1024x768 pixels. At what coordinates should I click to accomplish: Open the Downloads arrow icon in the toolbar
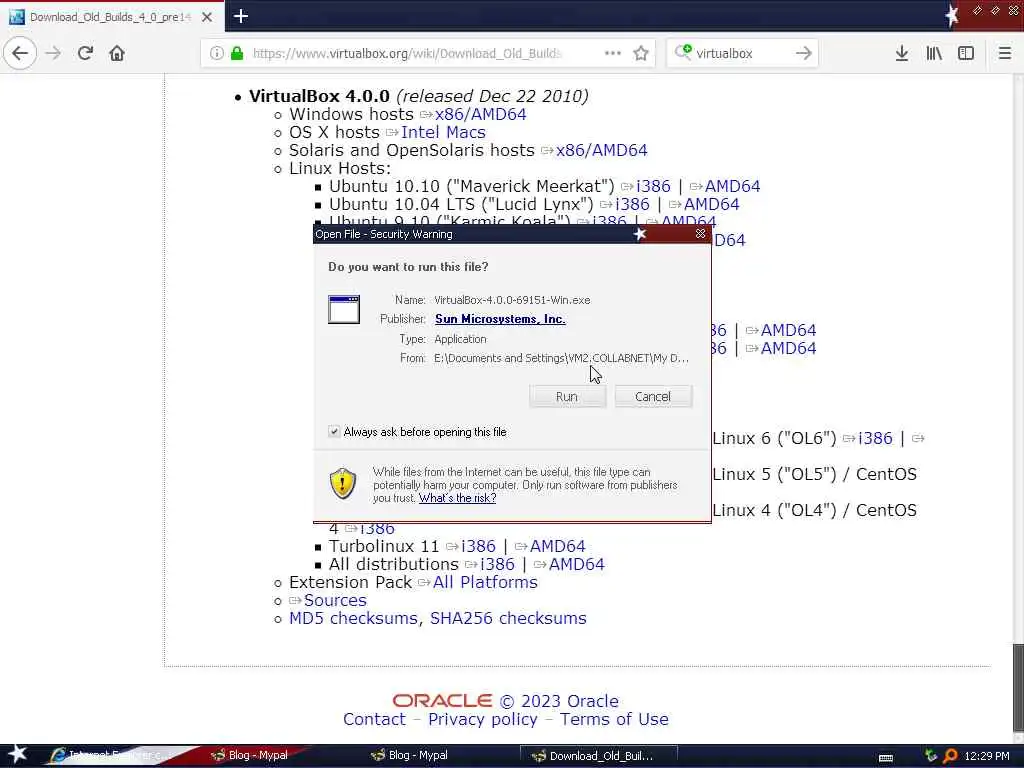pos(902,53)
